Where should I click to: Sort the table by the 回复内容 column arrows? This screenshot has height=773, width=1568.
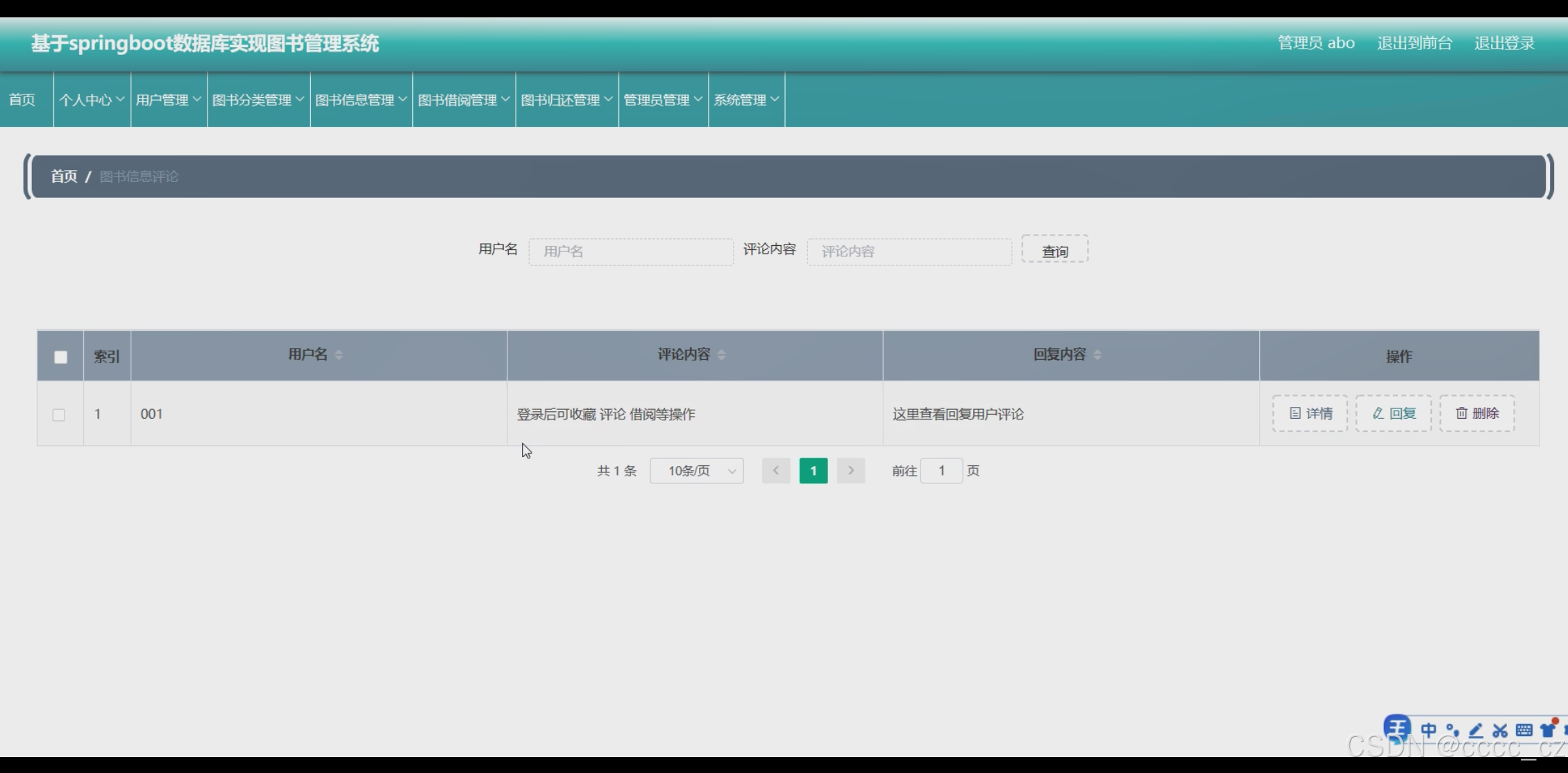(x=1097, y=355)
